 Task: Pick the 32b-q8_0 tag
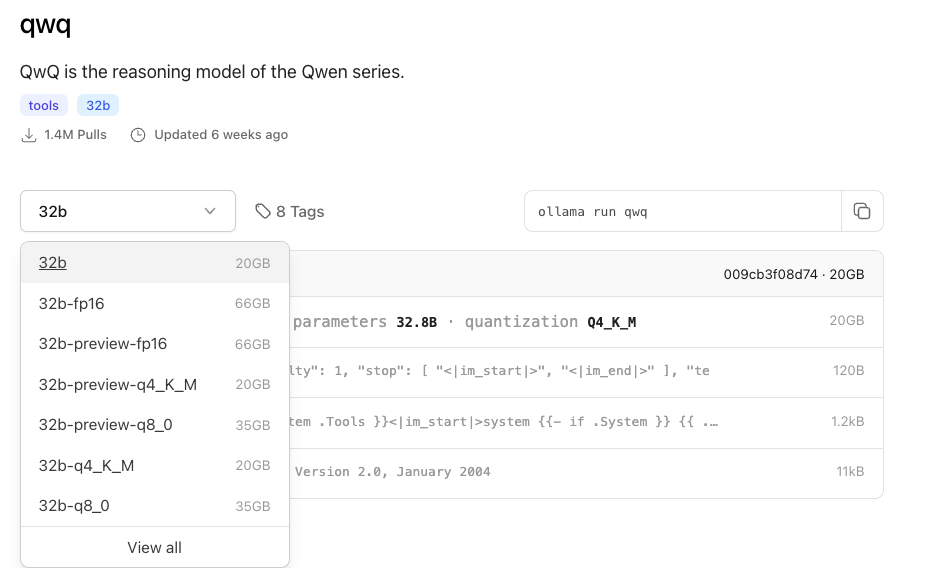pos(155,506)
